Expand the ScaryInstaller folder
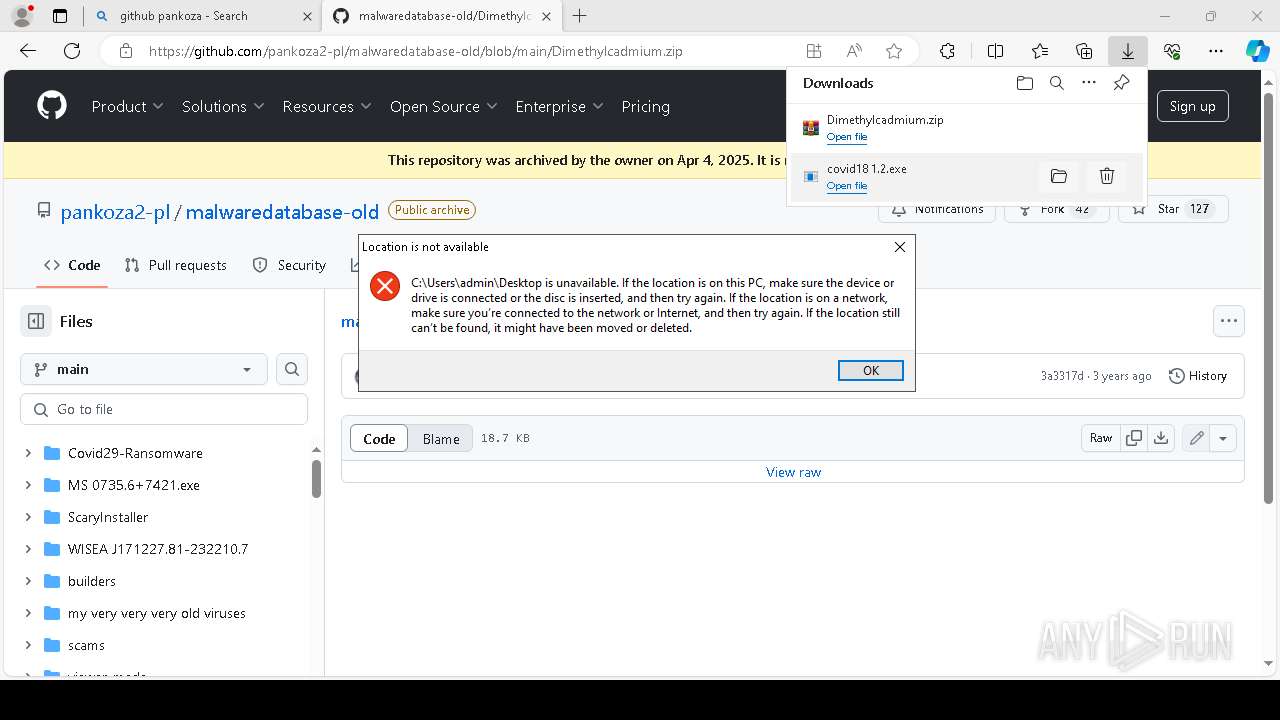The width and height of the screenshot is (1280, 720). [28, 517]
